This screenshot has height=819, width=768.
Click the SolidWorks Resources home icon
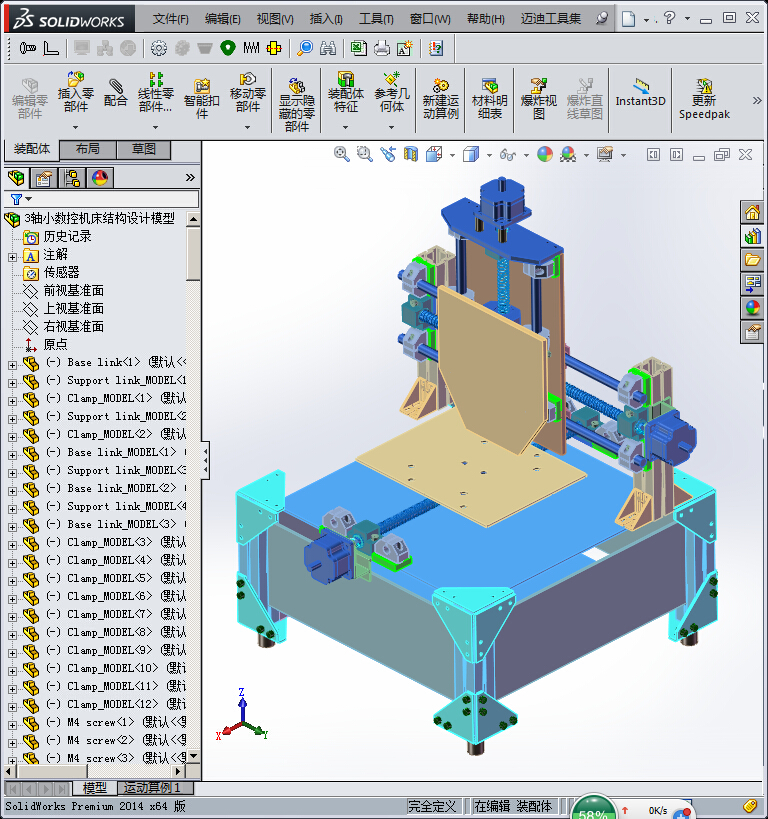click(752, 213)
